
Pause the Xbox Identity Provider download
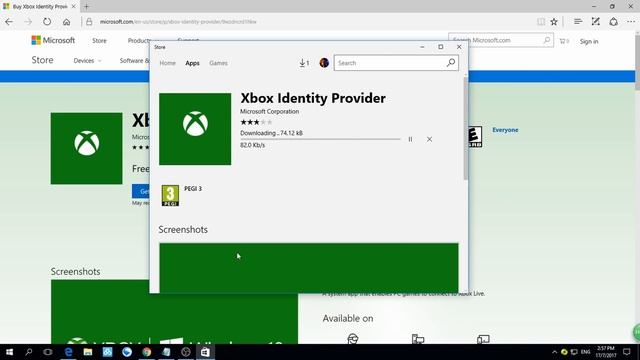pos(410,139)
